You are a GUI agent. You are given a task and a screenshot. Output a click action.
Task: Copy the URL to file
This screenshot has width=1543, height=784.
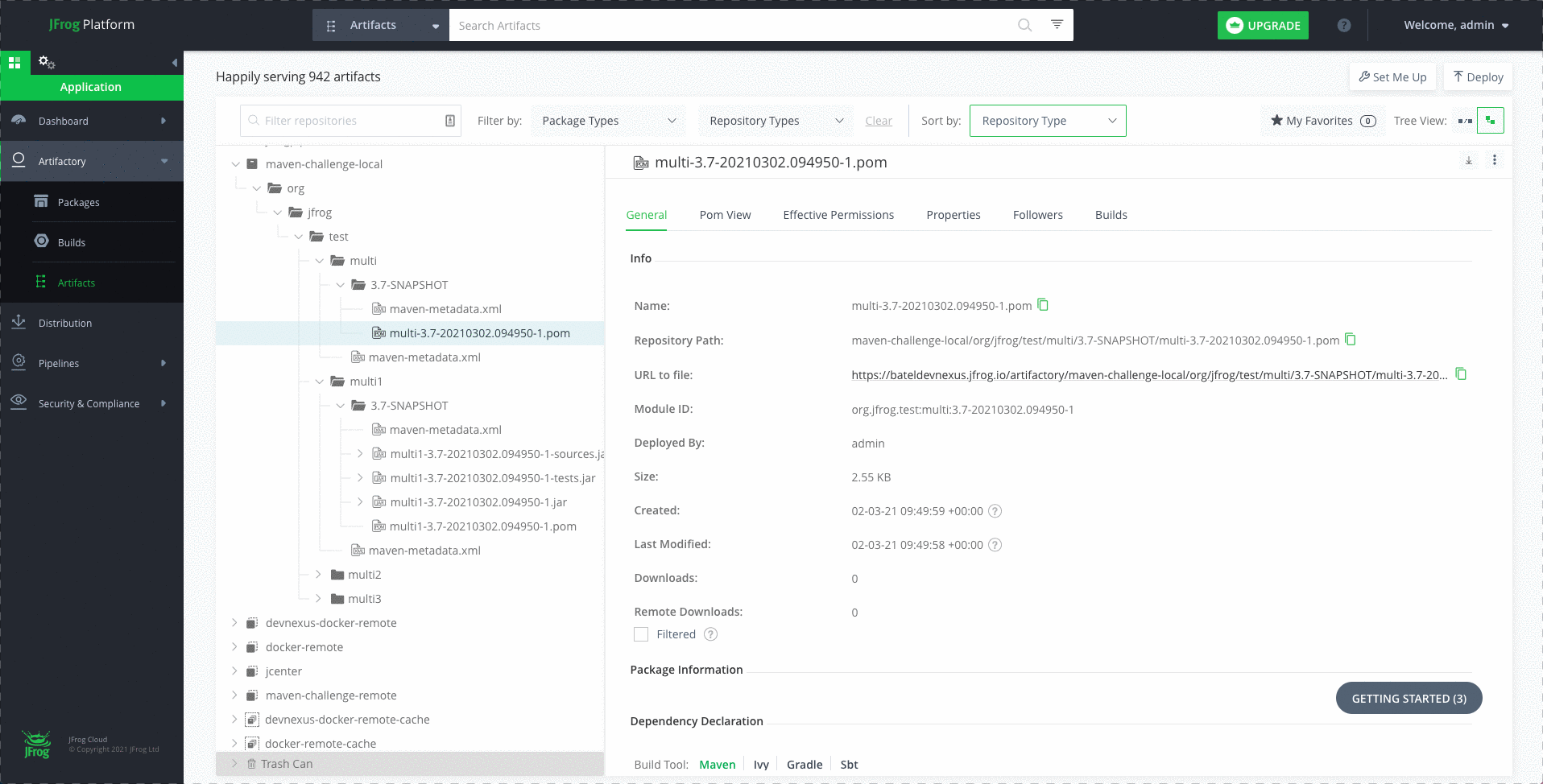(x=1461, y=374)
